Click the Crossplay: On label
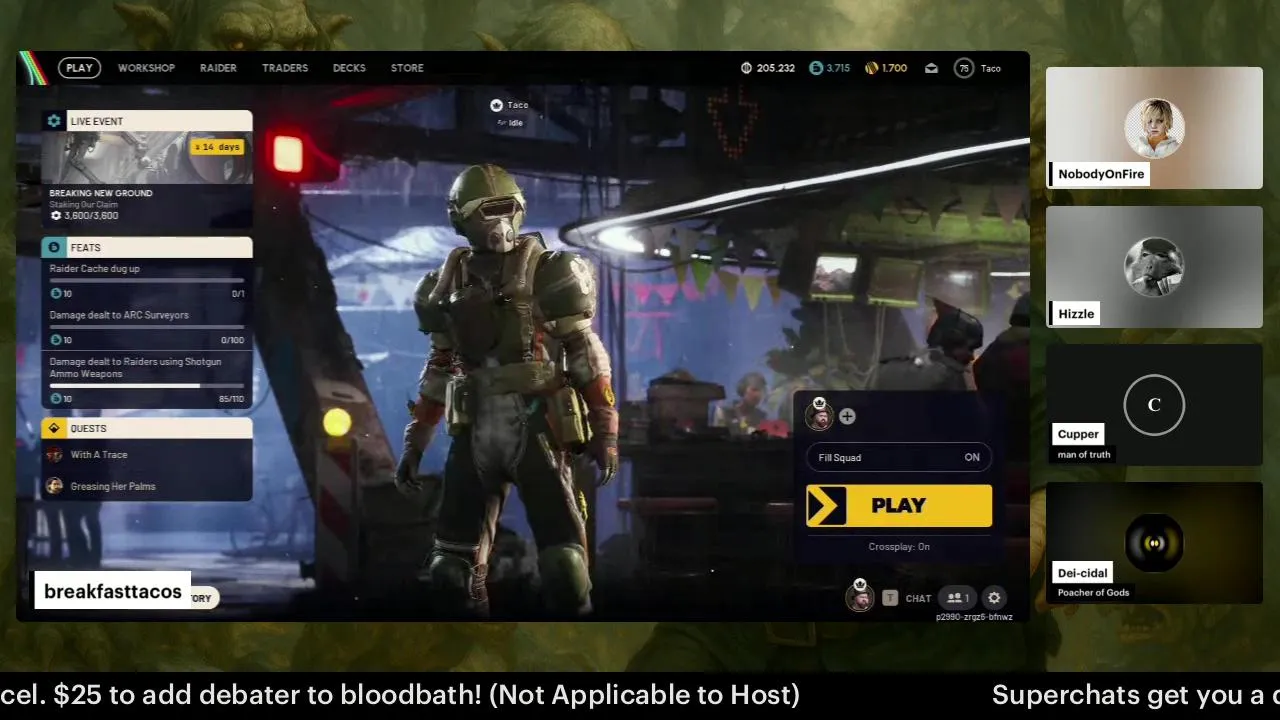Image resolution: width=1280 pixels, height=720 pixels. [899, 547]
